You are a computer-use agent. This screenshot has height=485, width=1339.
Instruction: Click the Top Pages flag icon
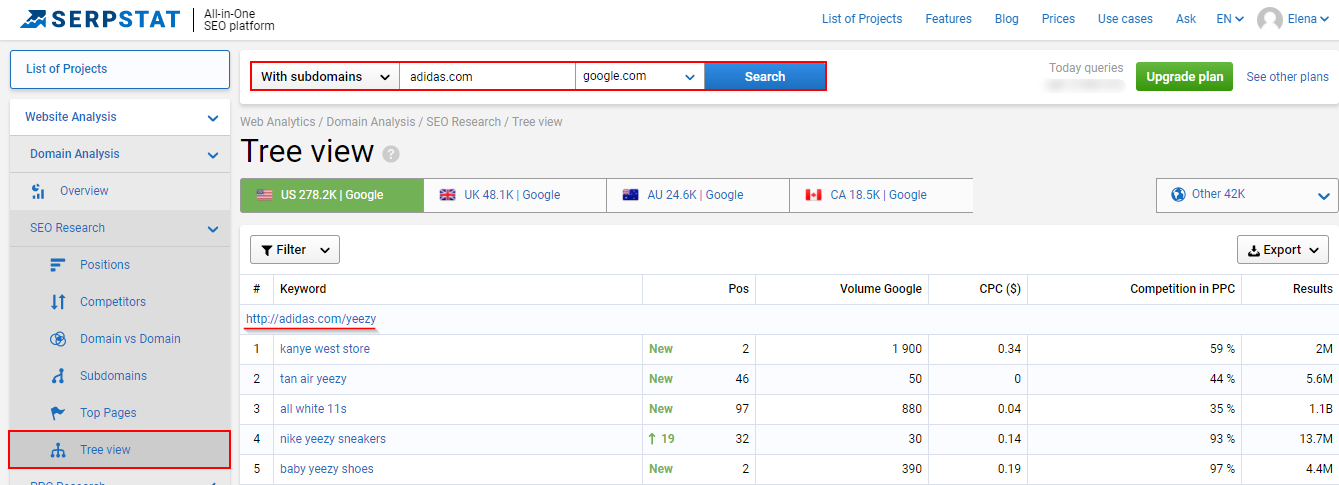(58, 413)
